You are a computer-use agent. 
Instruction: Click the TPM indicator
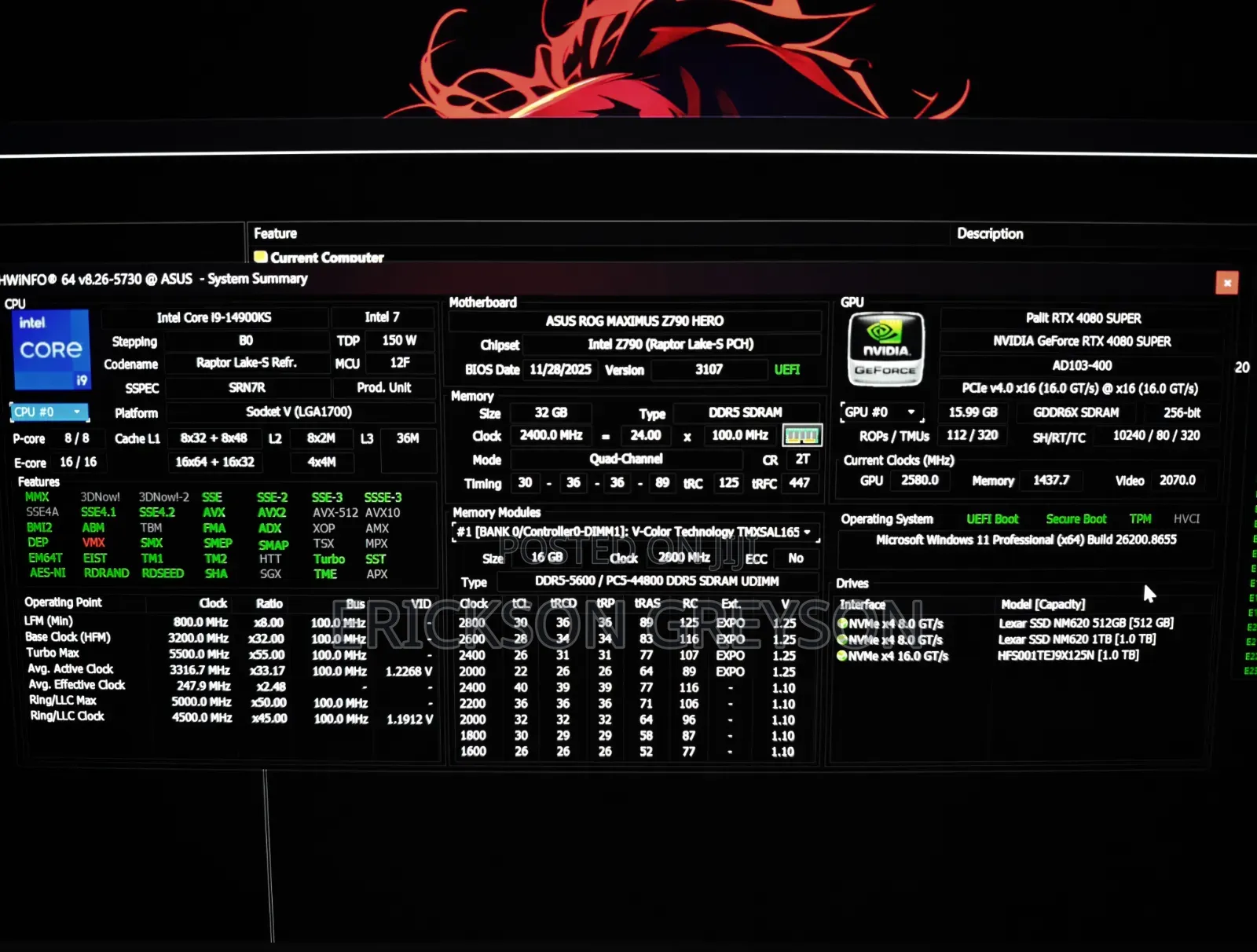[x=1140, y=519]
